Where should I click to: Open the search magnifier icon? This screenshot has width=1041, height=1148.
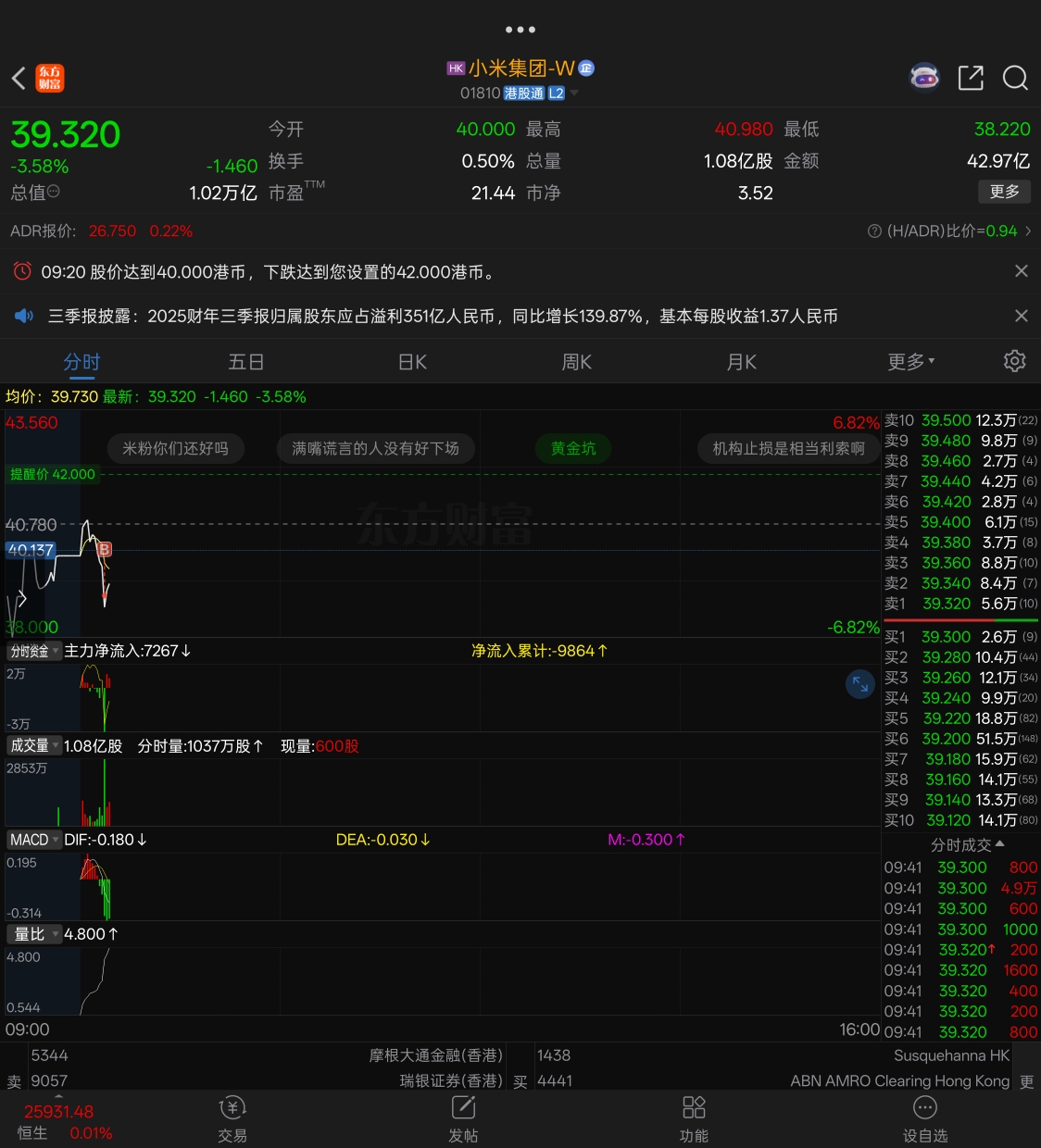[1016, 78]
